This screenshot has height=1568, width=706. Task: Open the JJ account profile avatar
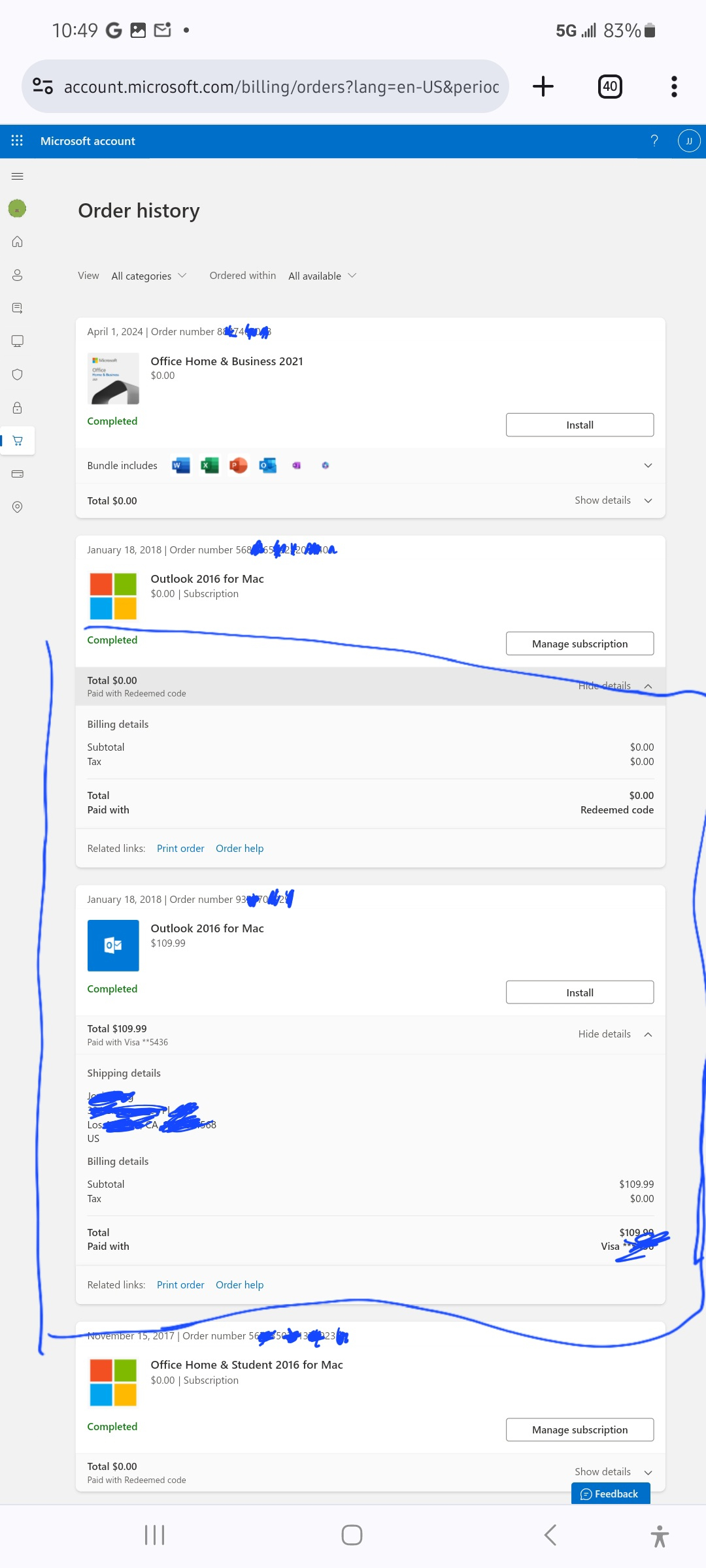[x=689, y=140]
